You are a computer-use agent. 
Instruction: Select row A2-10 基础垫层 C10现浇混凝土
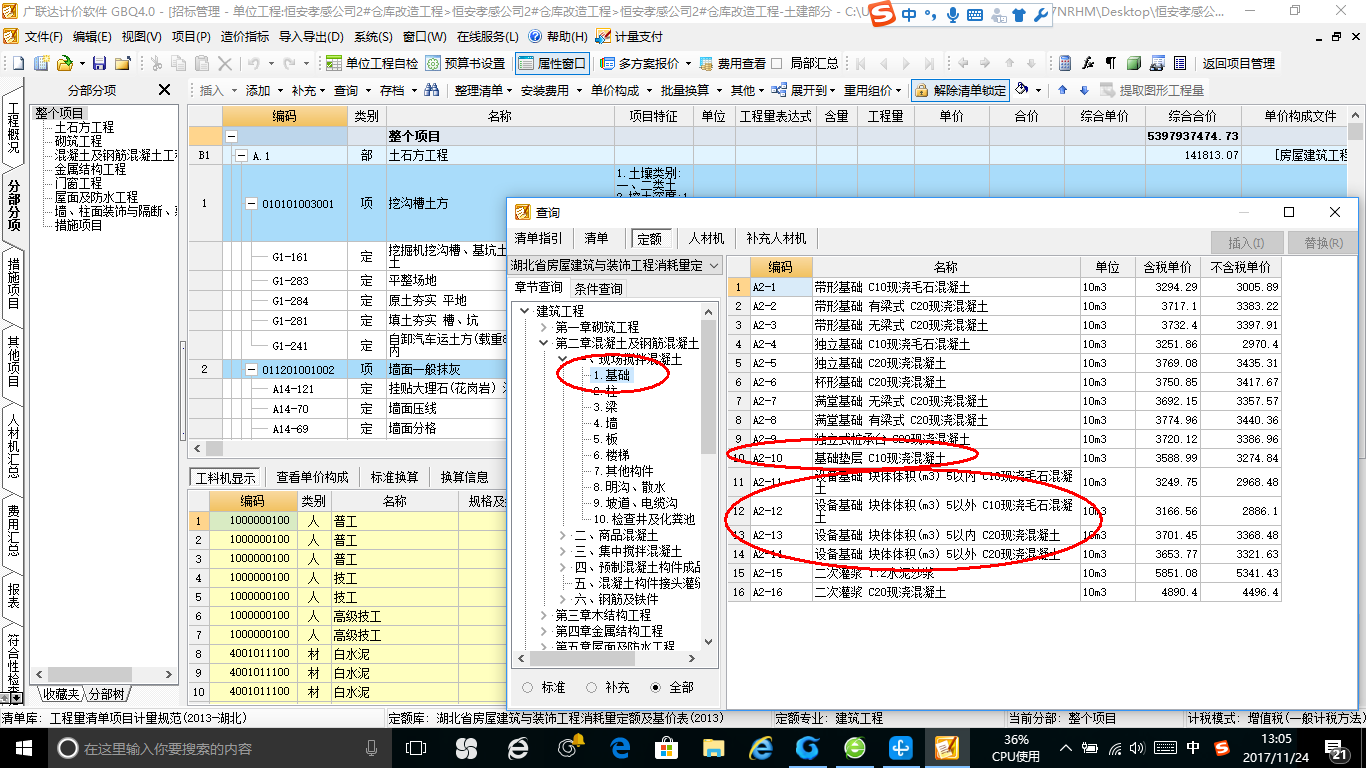click(1004, 458)
